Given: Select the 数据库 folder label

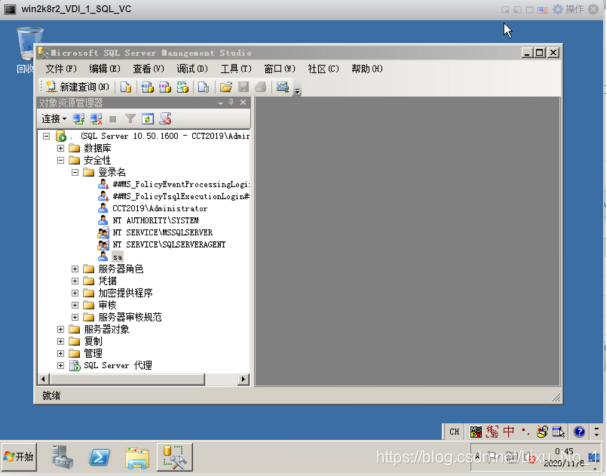Looking at the screenshot, I should [x=98, y=148].
